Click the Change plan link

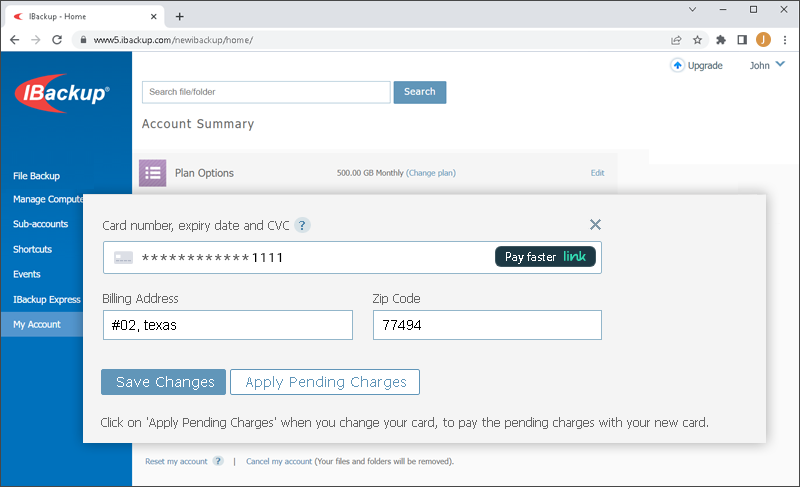[431, 173]
